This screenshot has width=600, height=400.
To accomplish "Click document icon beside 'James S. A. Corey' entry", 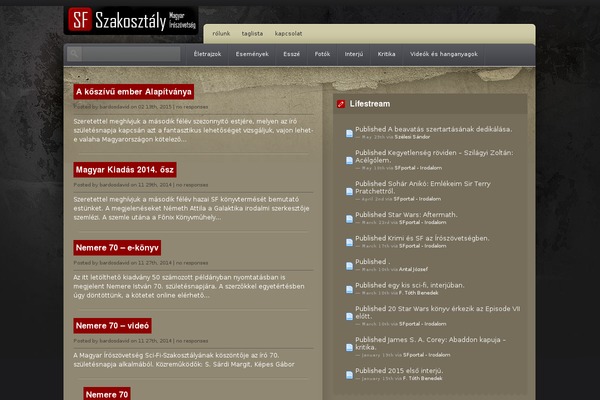I will point(349,348).
